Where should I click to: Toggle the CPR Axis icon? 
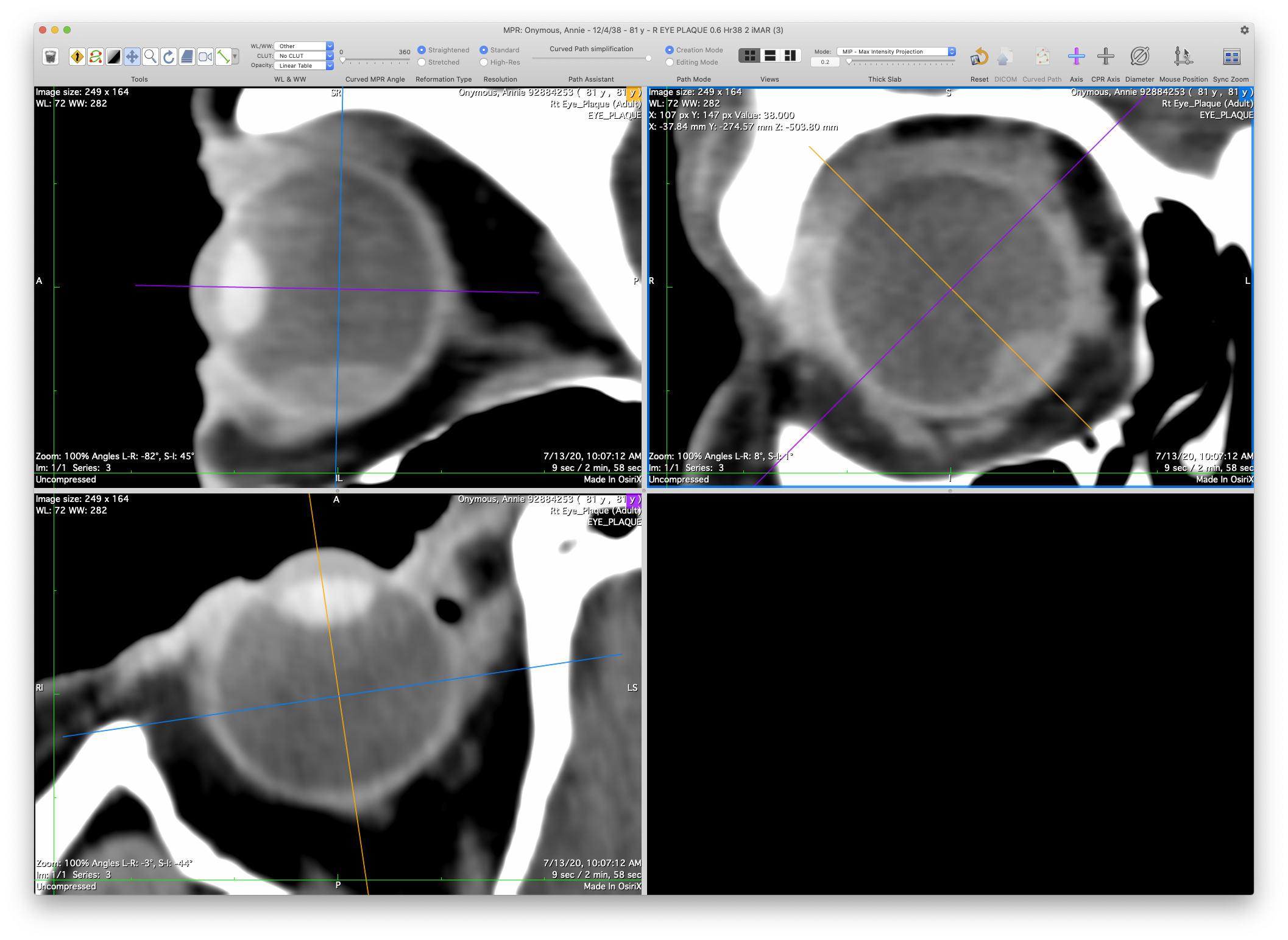[1105, 57]
